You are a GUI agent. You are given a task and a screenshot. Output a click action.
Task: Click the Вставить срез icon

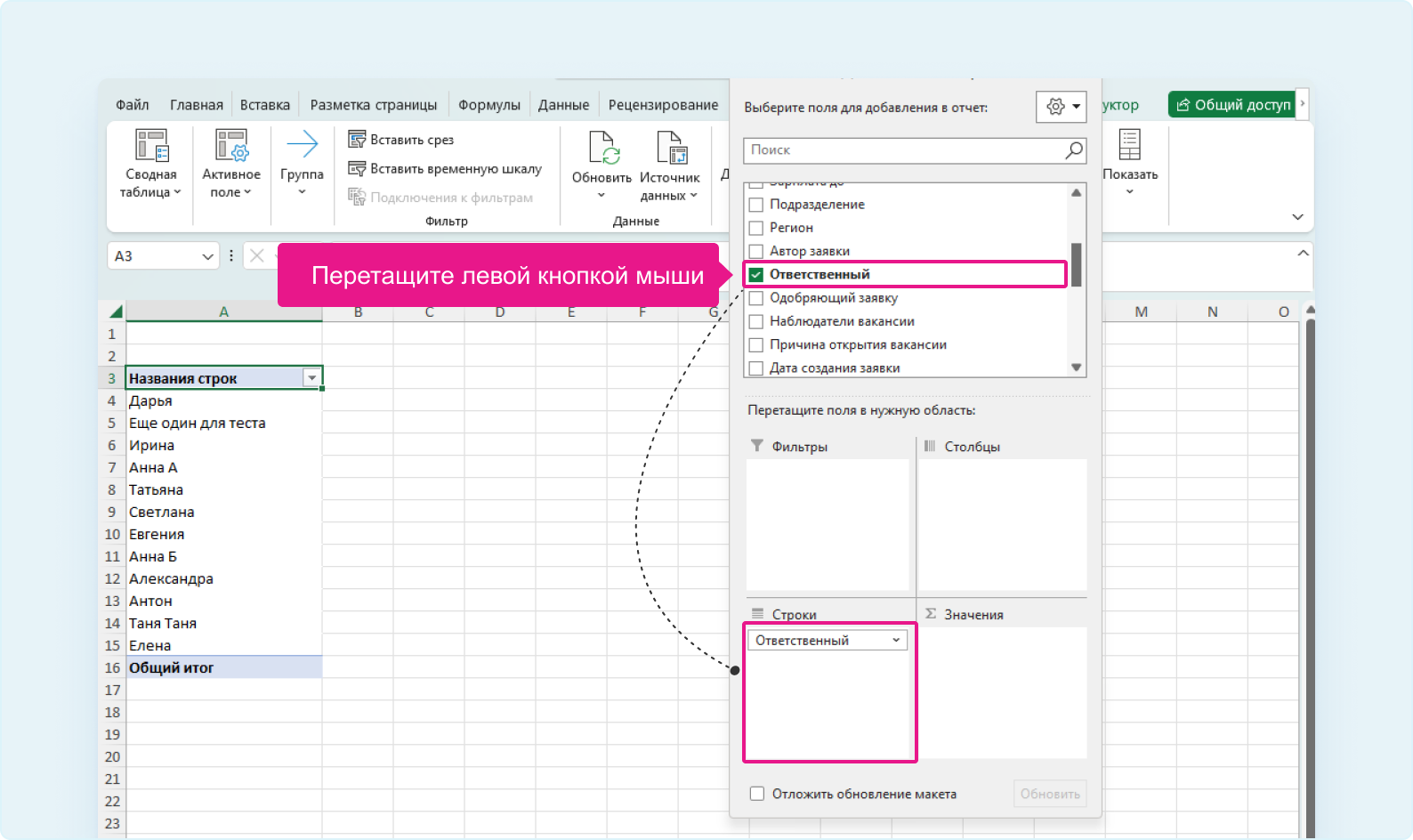coord(357,140)
